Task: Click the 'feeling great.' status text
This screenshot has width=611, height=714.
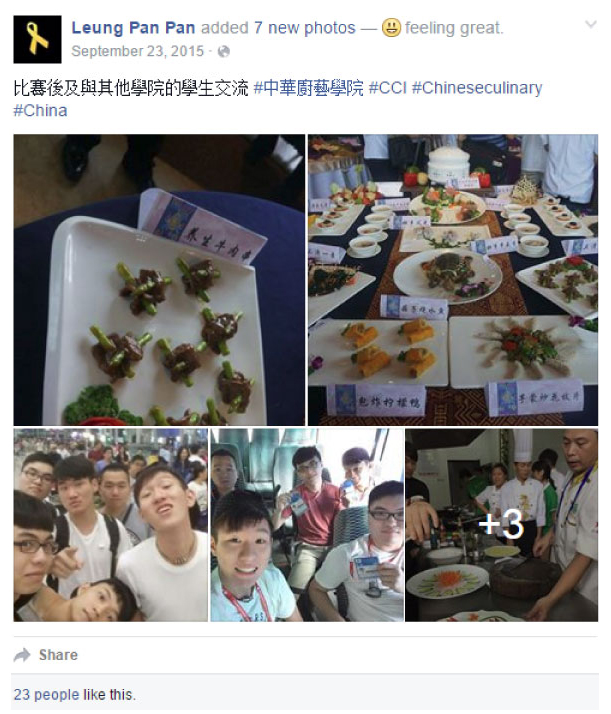Action: point(454,28)
